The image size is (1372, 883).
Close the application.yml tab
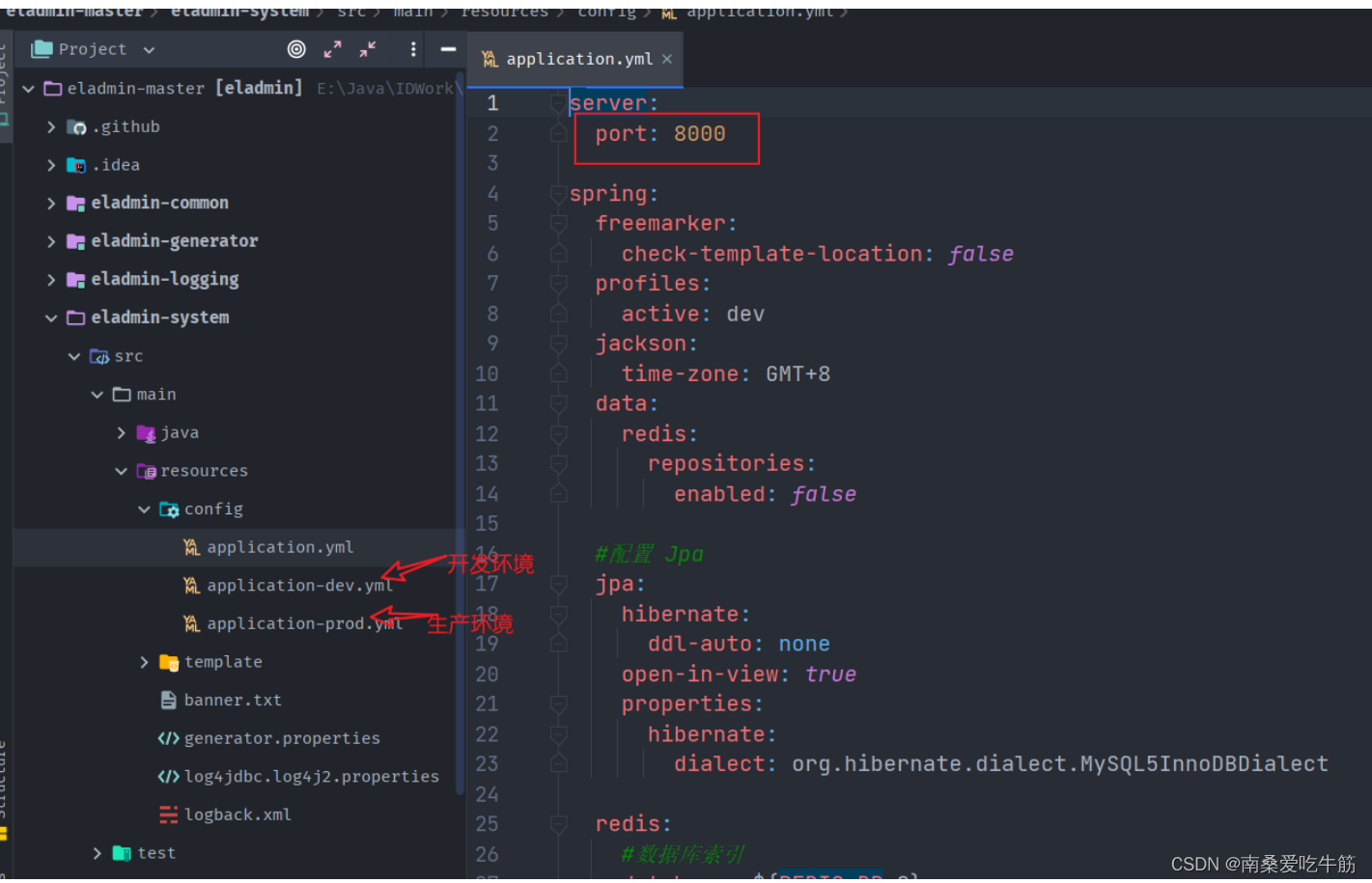coord(667,59)
